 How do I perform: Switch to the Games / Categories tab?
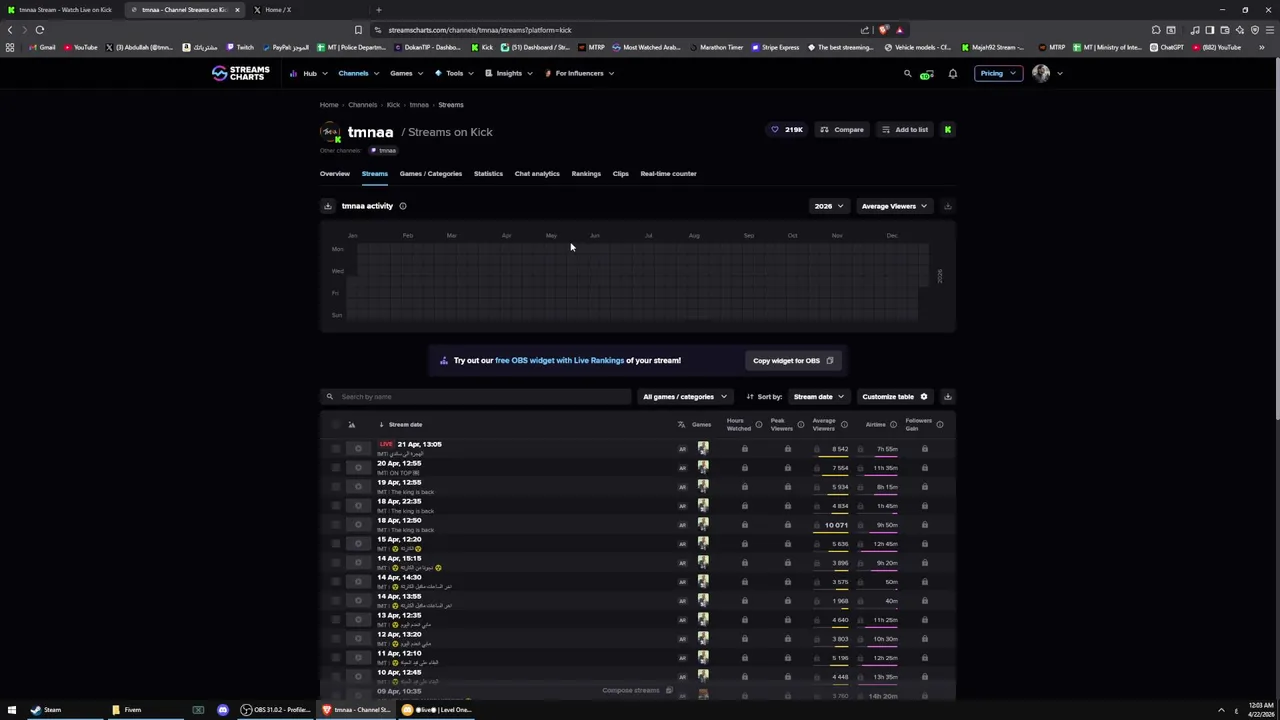click(431, 174)
